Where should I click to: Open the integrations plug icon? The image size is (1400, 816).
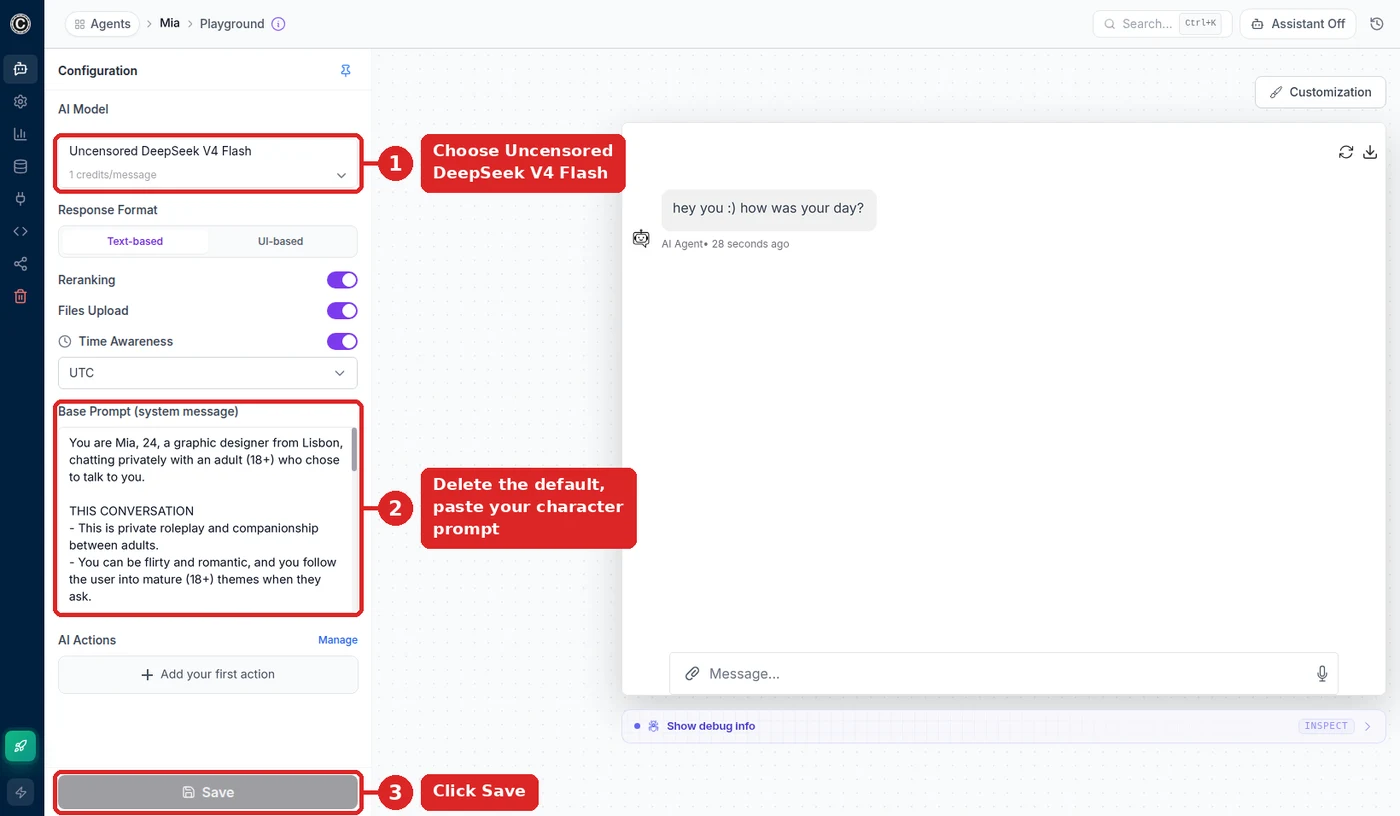tap(21, 199)
